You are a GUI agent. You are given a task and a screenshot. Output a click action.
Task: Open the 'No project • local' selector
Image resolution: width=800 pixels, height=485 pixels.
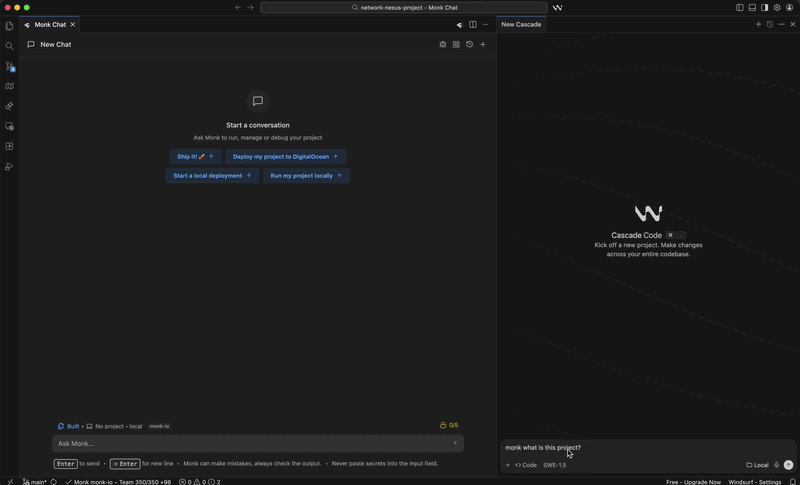click(x=114, y=426)
